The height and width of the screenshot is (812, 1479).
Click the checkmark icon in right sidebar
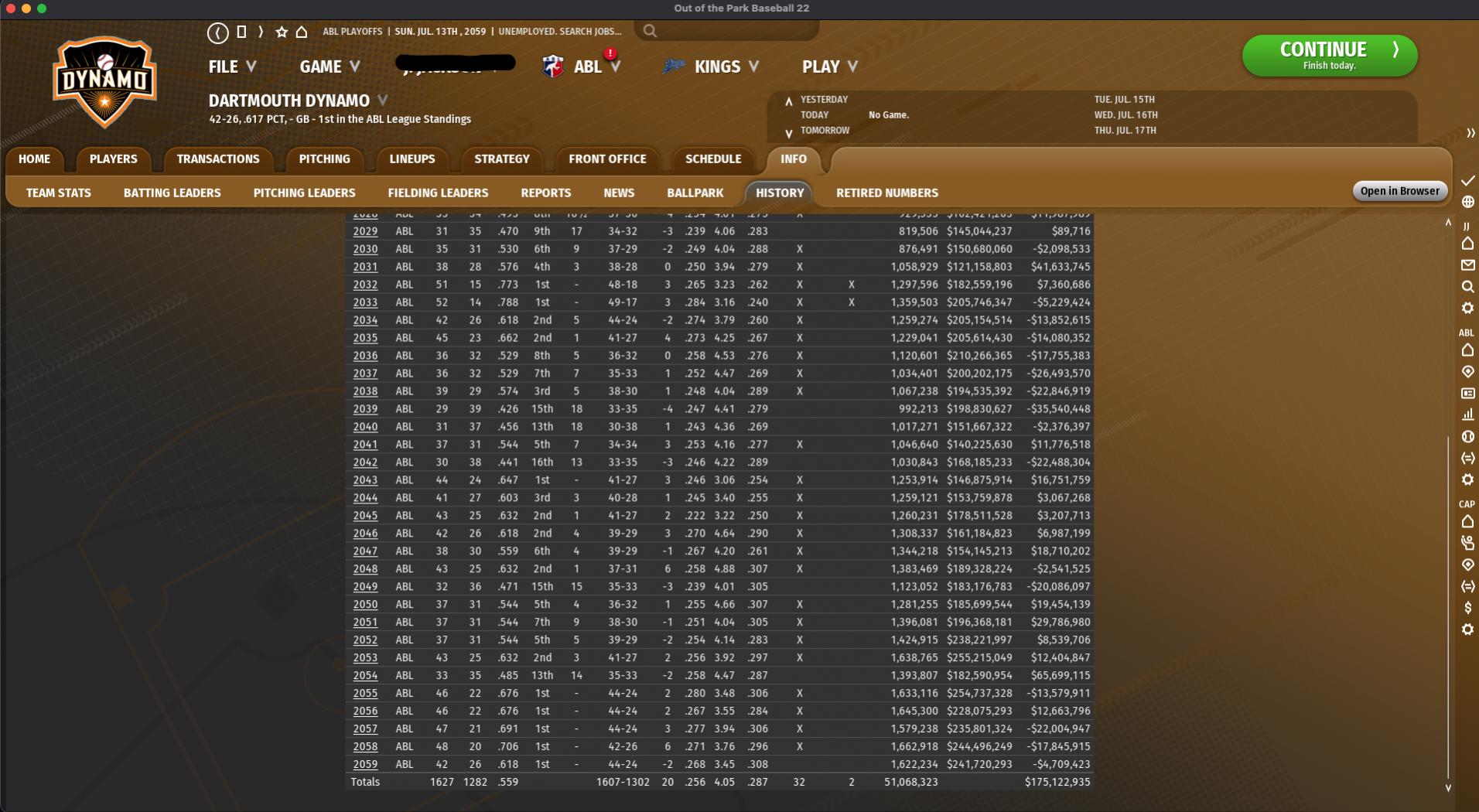1467,180
